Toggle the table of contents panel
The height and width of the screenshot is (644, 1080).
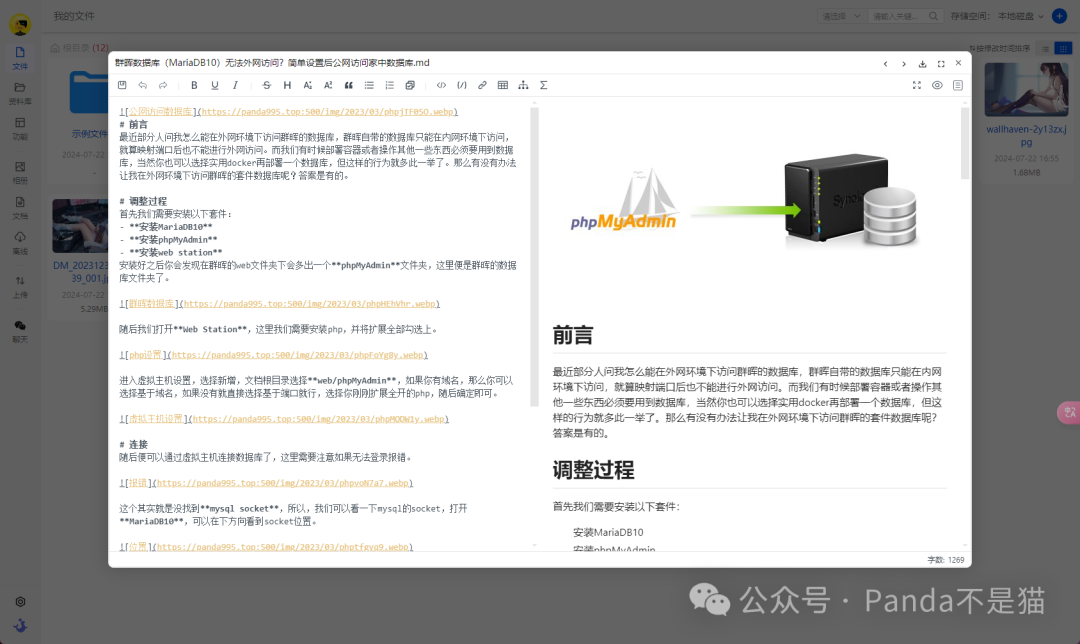[958, 85]
